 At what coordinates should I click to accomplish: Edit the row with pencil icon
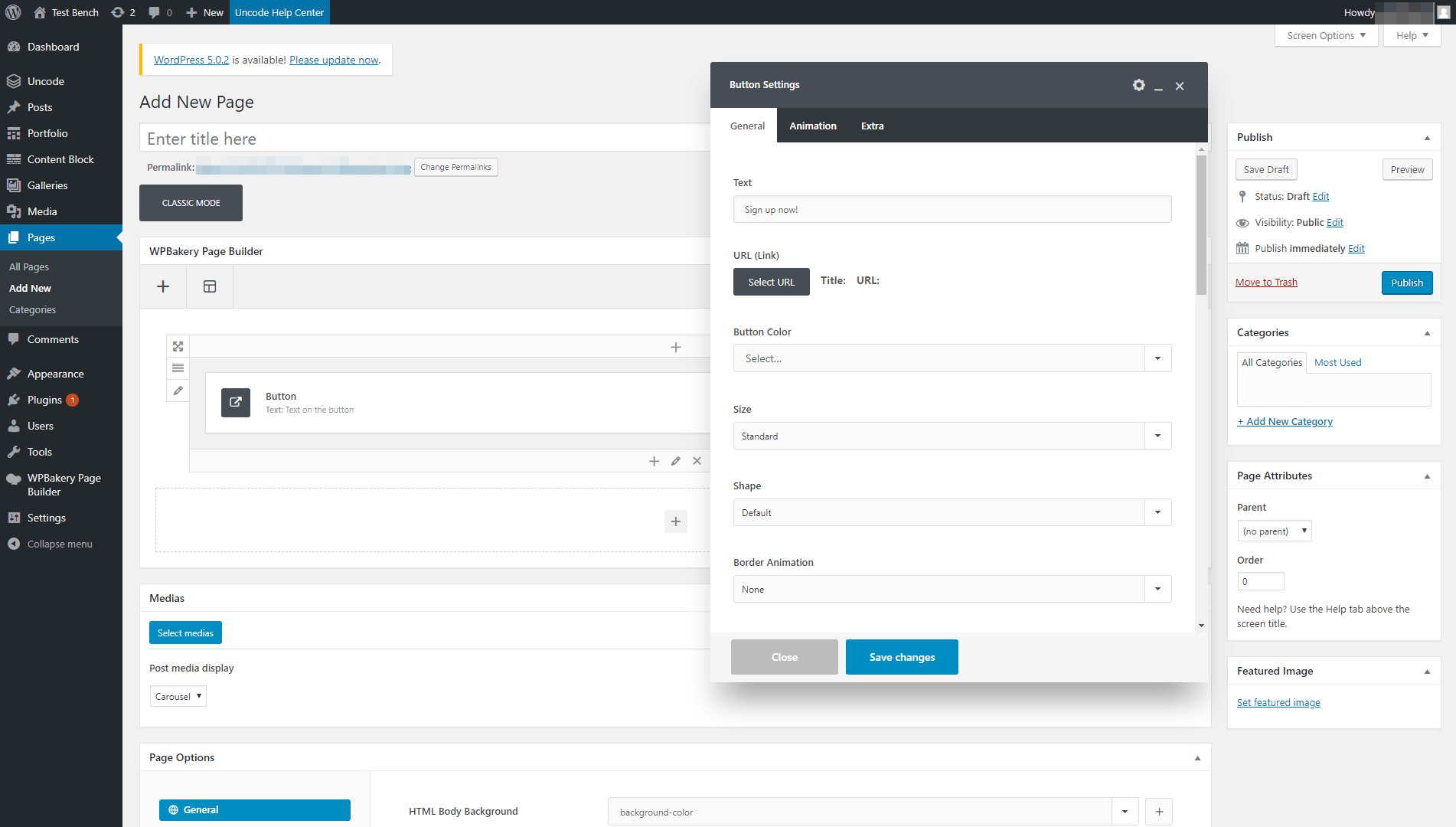pyautogui.click(x=178, y=391)
